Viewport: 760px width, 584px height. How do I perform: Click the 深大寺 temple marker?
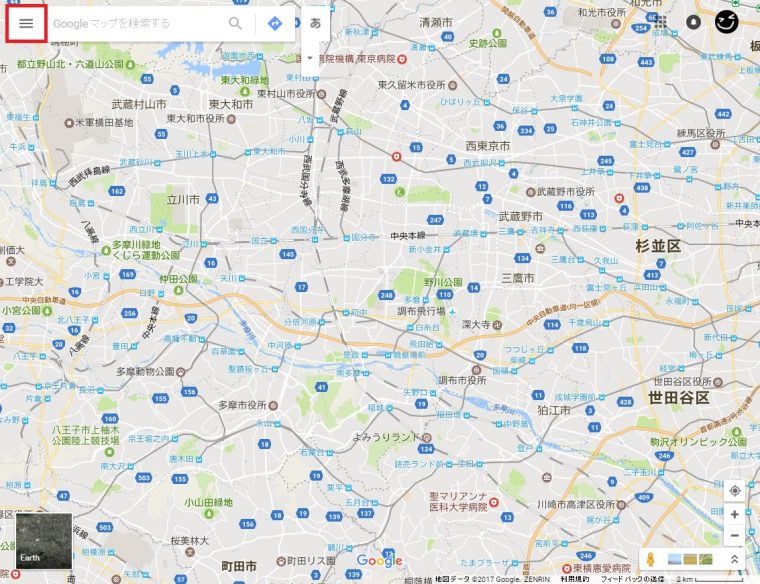[497, 325]
